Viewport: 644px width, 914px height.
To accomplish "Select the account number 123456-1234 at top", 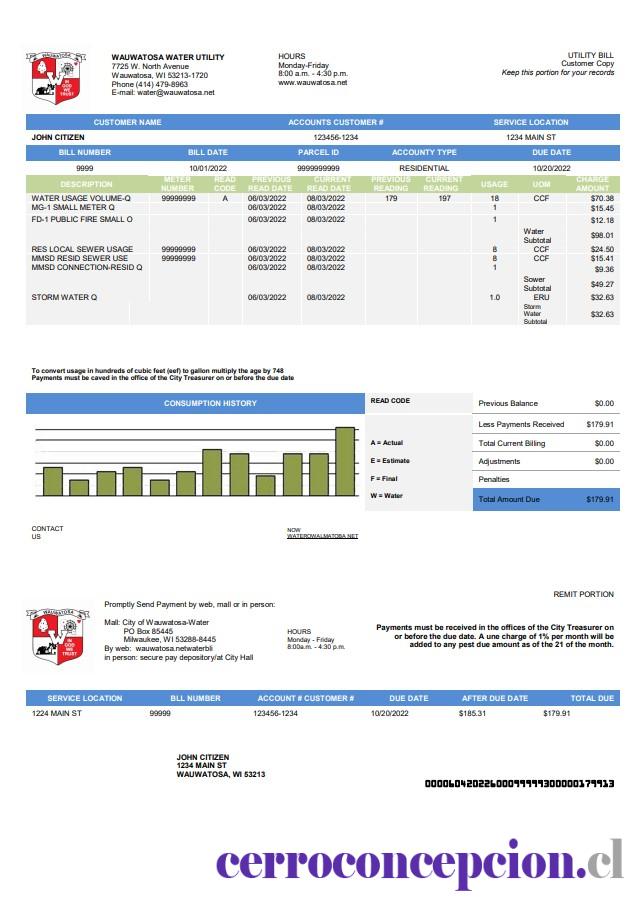I will tap(336, 138).
